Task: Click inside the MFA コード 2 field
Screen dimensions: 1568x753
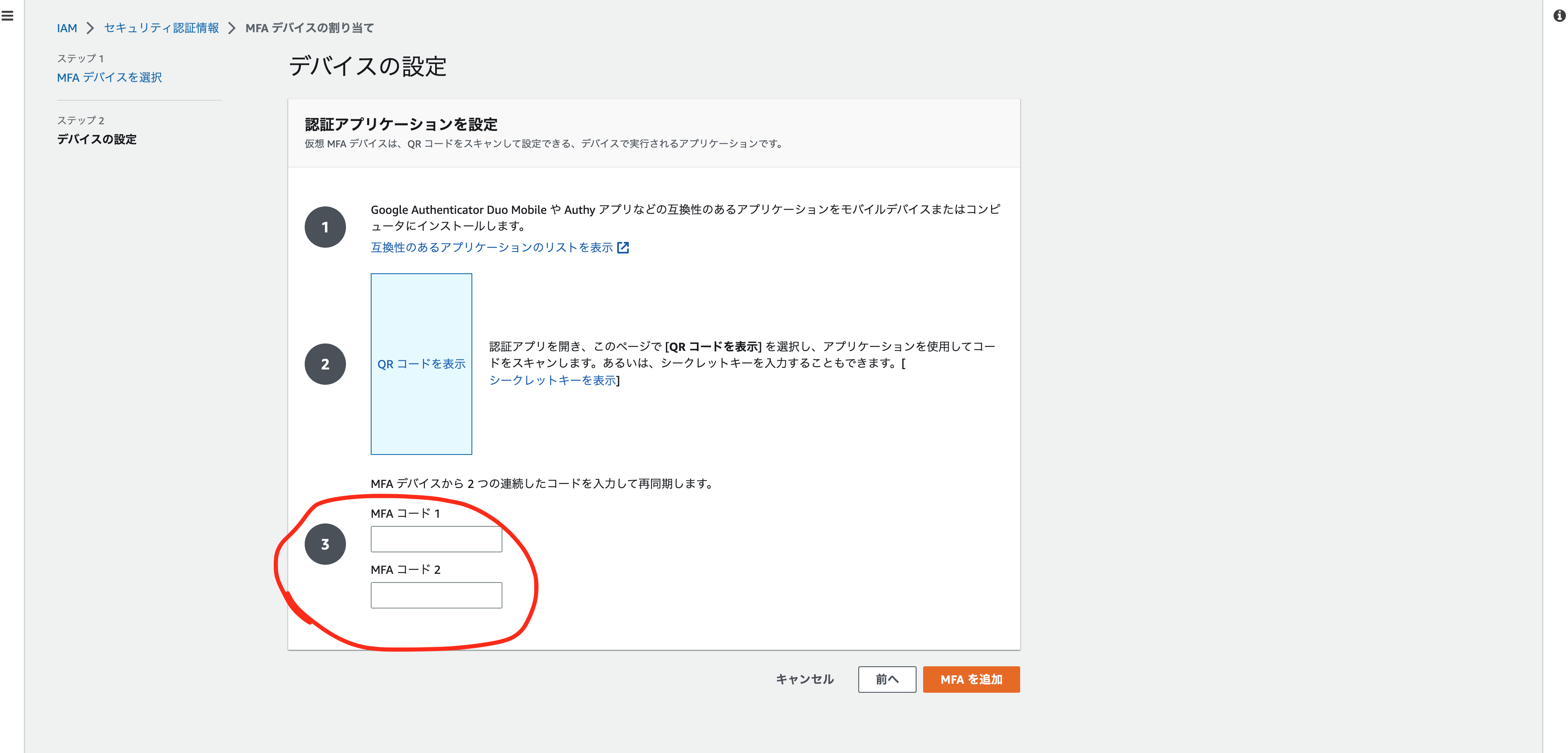Action: [x=436, y=595]
